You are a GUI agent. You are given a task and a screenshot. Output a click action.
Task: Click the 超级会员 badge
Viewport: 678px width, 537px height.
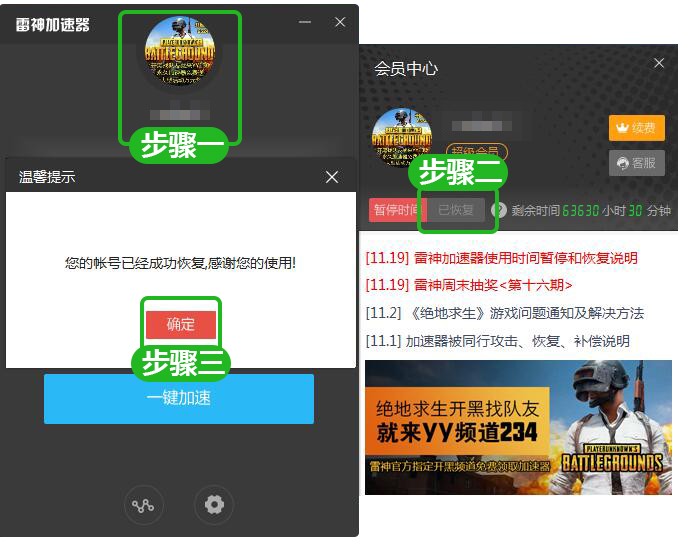pos(476,150)
